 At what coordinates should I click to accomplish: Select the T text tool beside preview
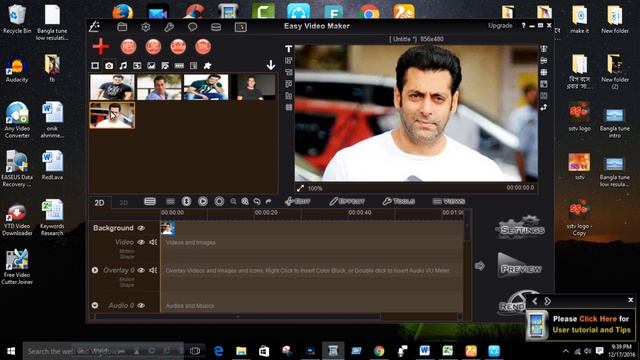point(289,49)
